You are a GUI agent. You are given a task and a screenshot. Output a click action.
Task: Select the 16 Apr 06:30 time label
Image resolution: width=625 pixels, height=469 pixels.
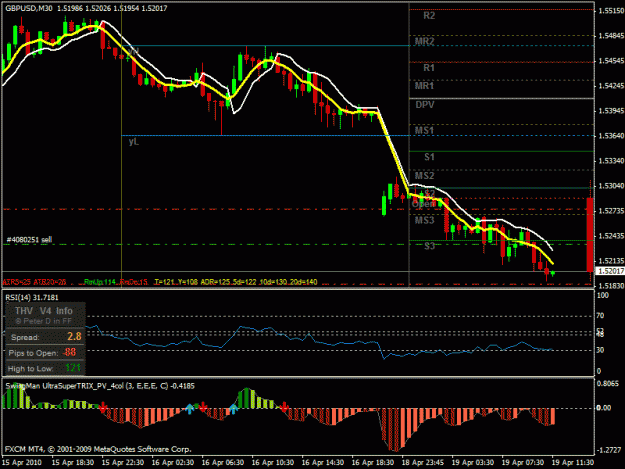[x=222, y=463]
